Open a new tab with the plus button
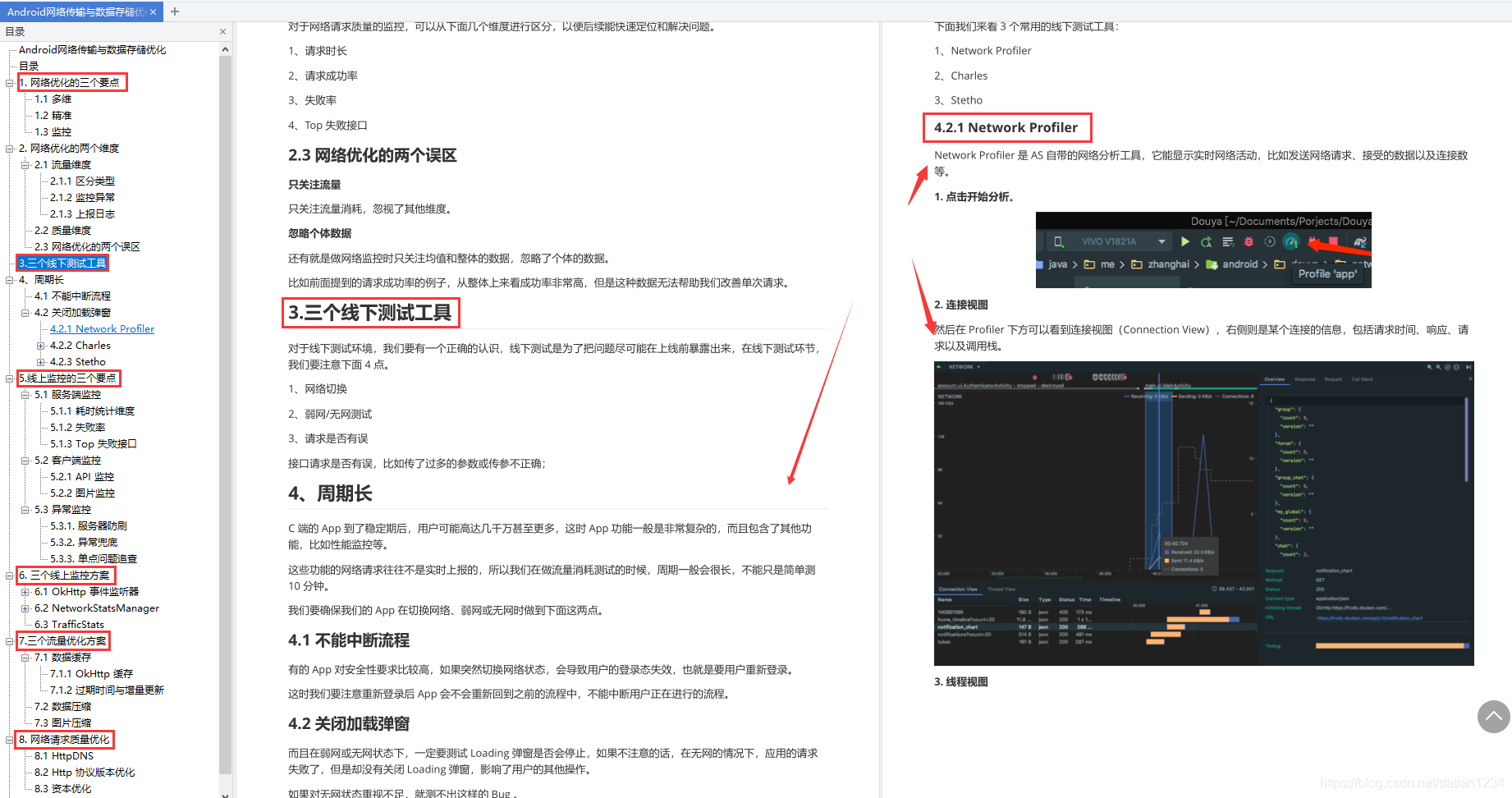The image size is (1512, 798). [x=175, y=11]
